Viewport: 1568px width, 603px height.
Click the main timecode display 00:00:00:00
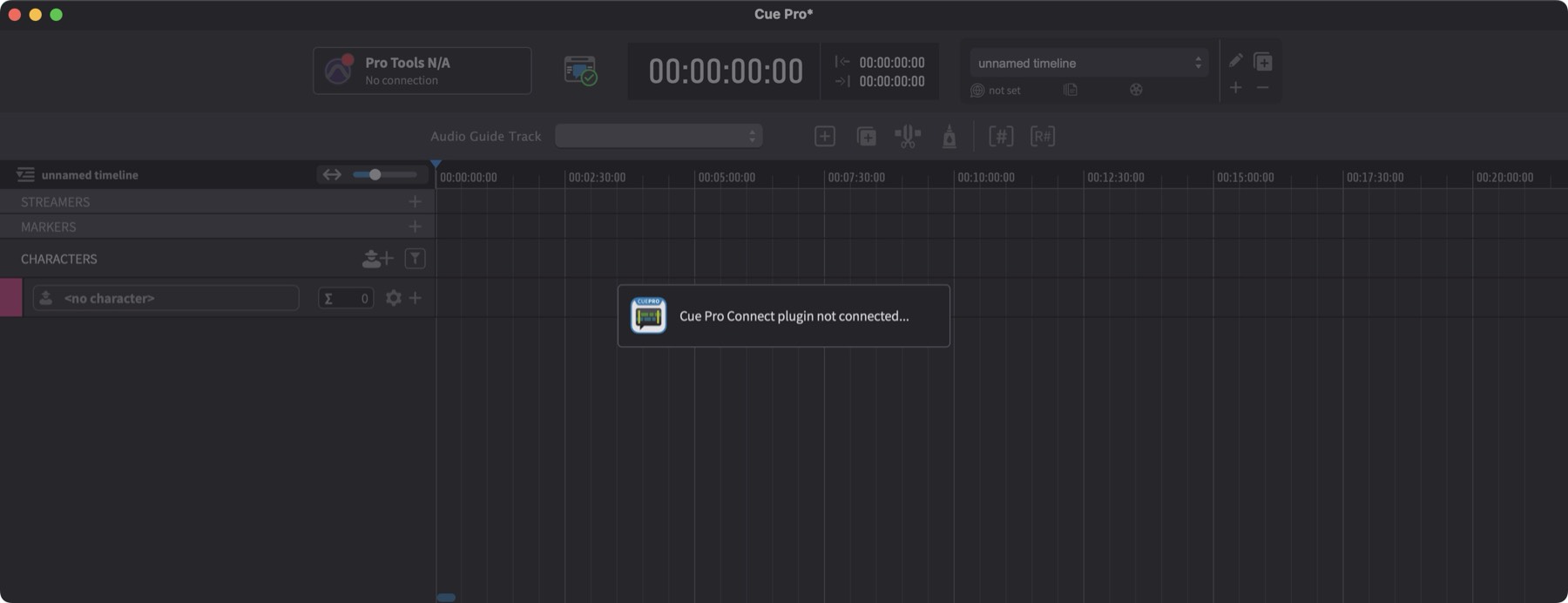coord(725,71)
